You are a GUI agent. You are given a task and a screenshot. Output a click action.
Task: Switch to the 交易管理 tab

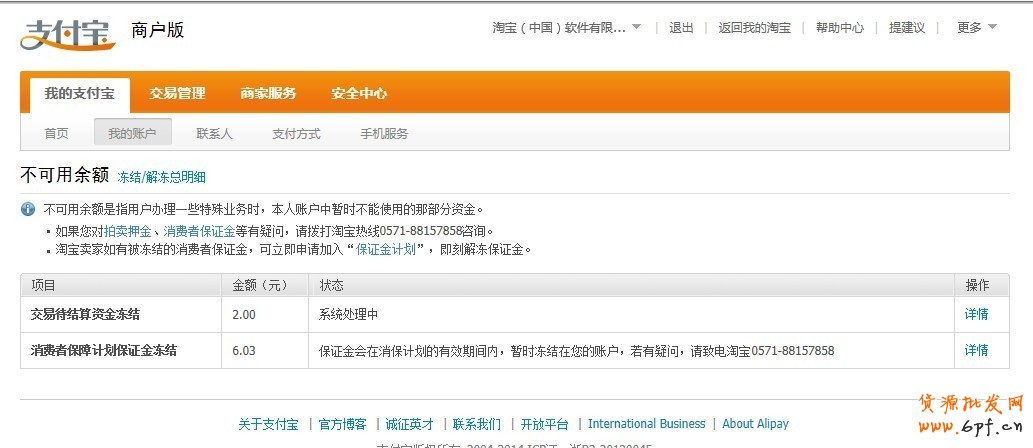(177, 93)
